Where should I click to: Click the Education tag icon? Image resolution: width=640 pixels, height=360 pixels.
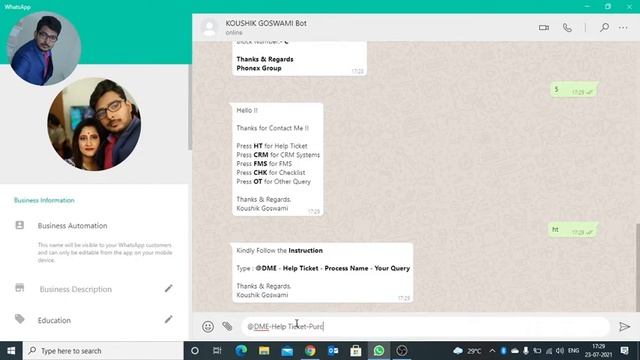20,319
